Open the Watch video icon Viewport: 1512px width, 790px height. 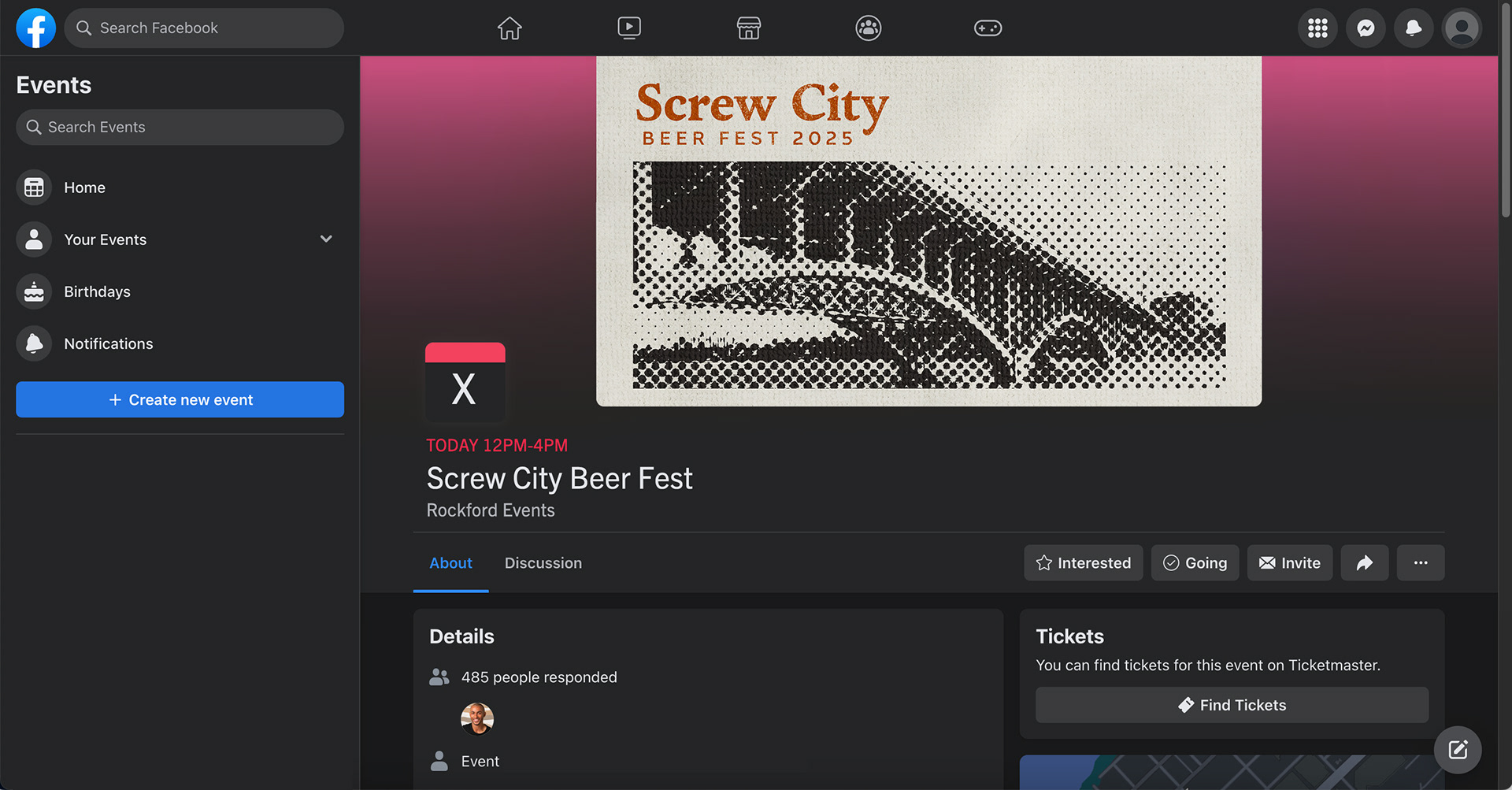tap(629, 28)
